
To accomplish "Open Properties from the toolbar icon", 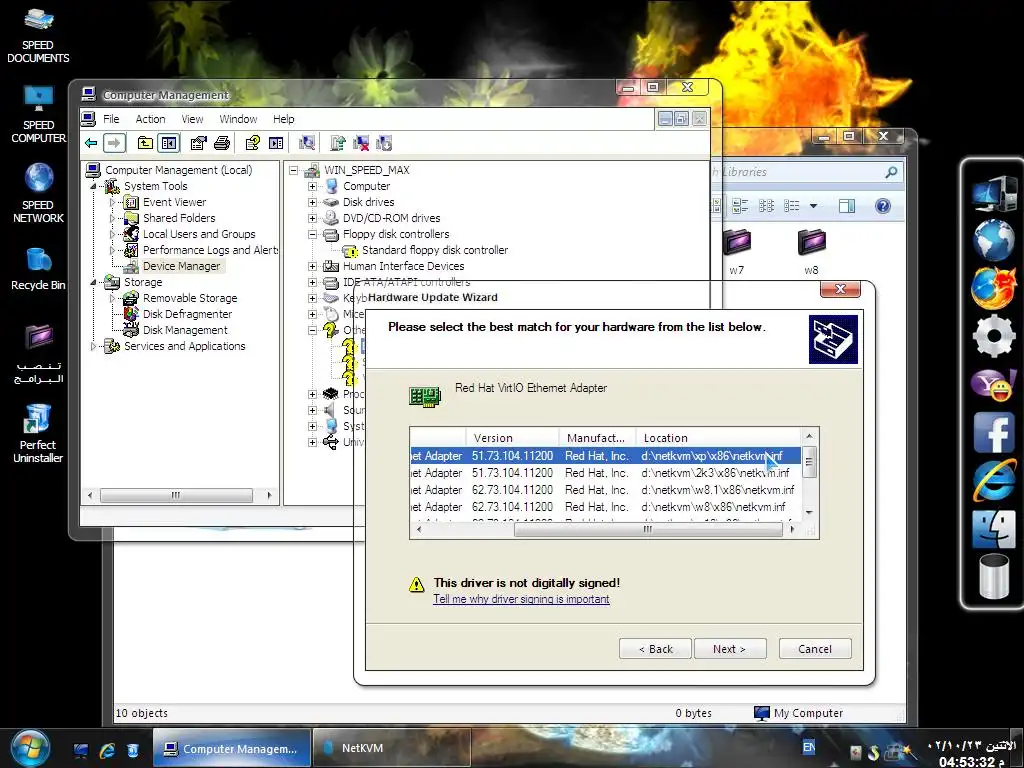I will pos(199,143).
